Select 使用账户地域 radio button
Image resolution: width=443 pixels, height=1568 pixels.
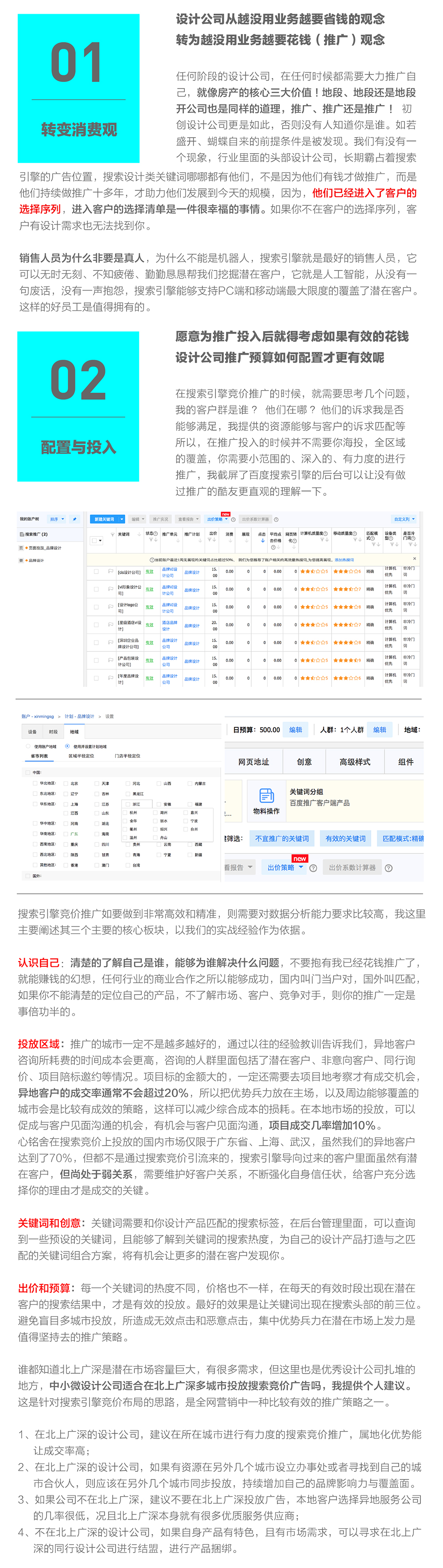pyautogui.click(x=29, y=746)
